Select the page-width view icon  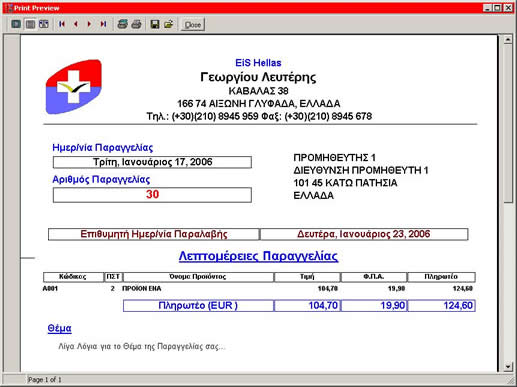pos(44,24)
